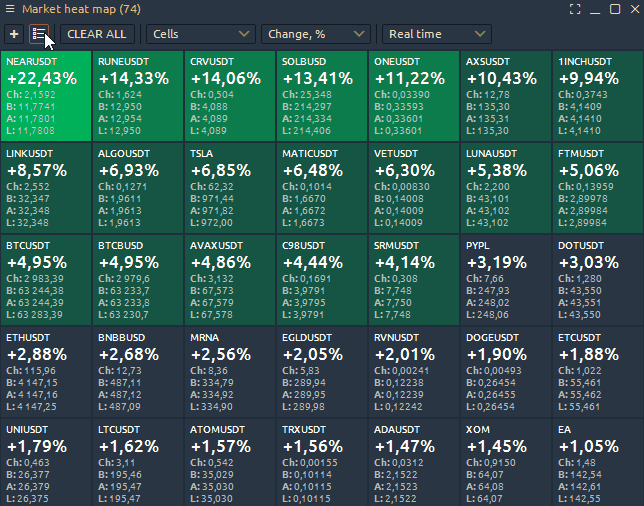Viewport: 644px width, 506px height.
Task: Open the hamburger menu in title bar
Action: coord(10,9)
